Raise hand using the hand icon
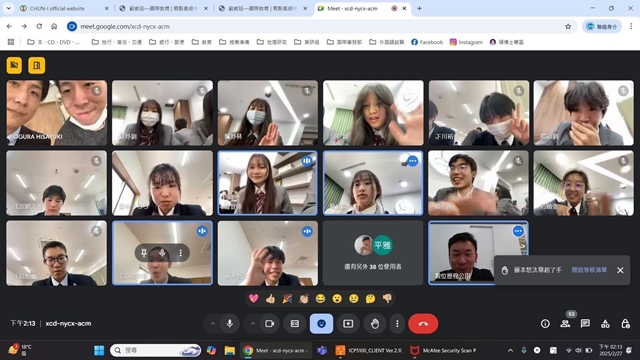The width and height of the screenshot is (640, 360). pyautogui.click(x=375, y=324)
